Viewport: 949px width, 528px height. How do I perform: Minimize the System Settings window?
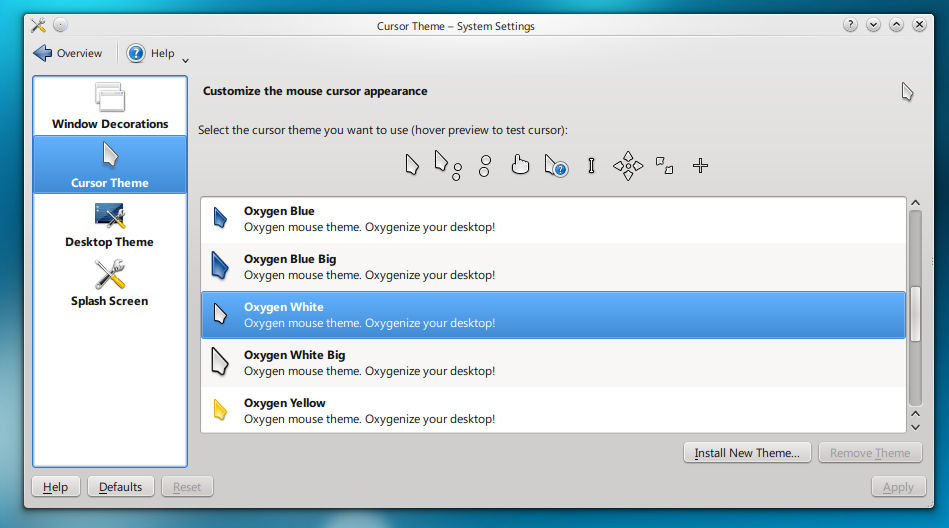tap(873, 25)
